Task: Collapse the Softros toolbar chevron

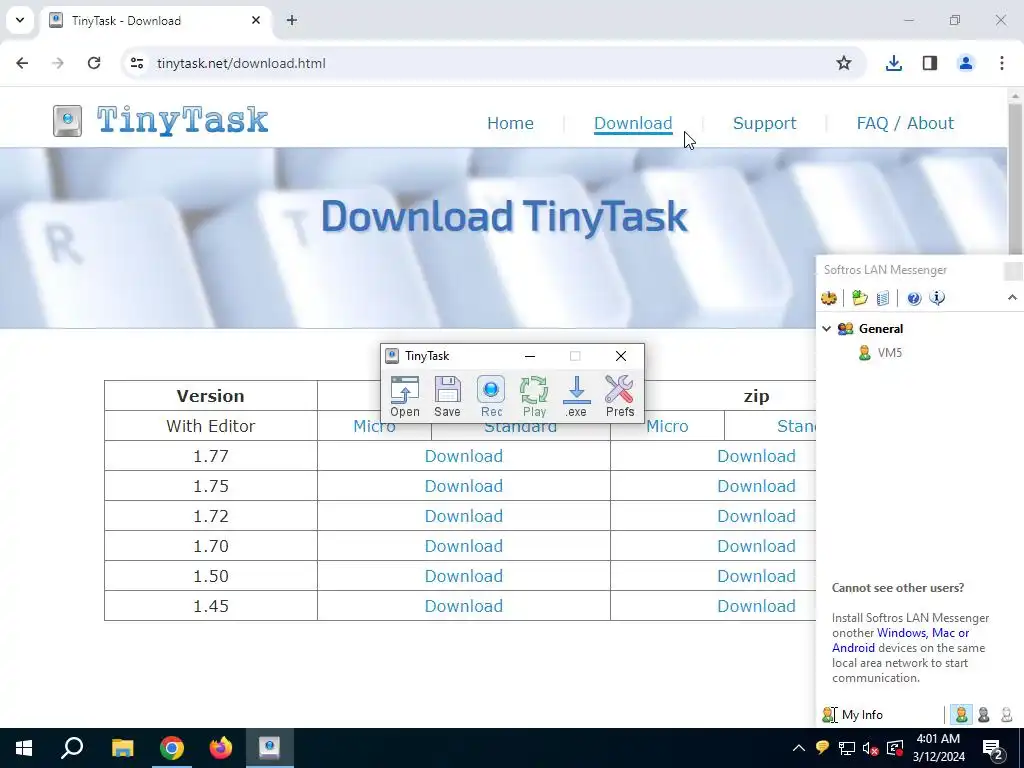Action: (x=1012, y=298)
